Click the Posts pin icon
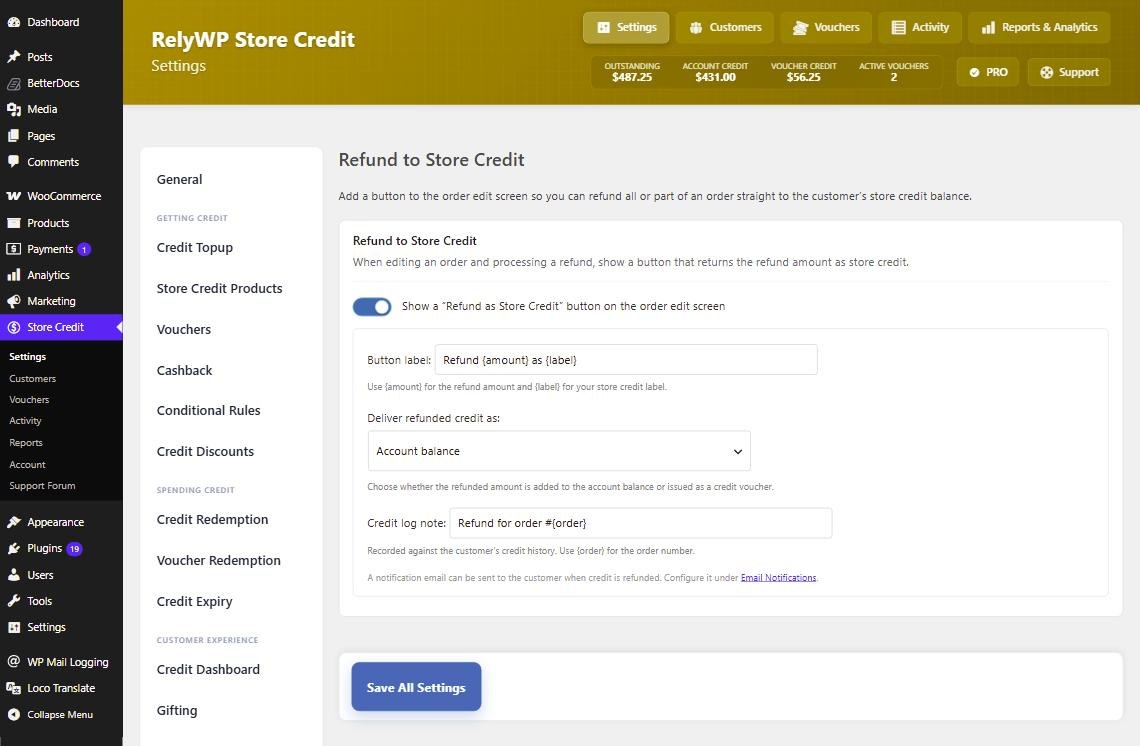Image resolution: width=1140 pixels, height=746 pixels. tap(13, 57)
